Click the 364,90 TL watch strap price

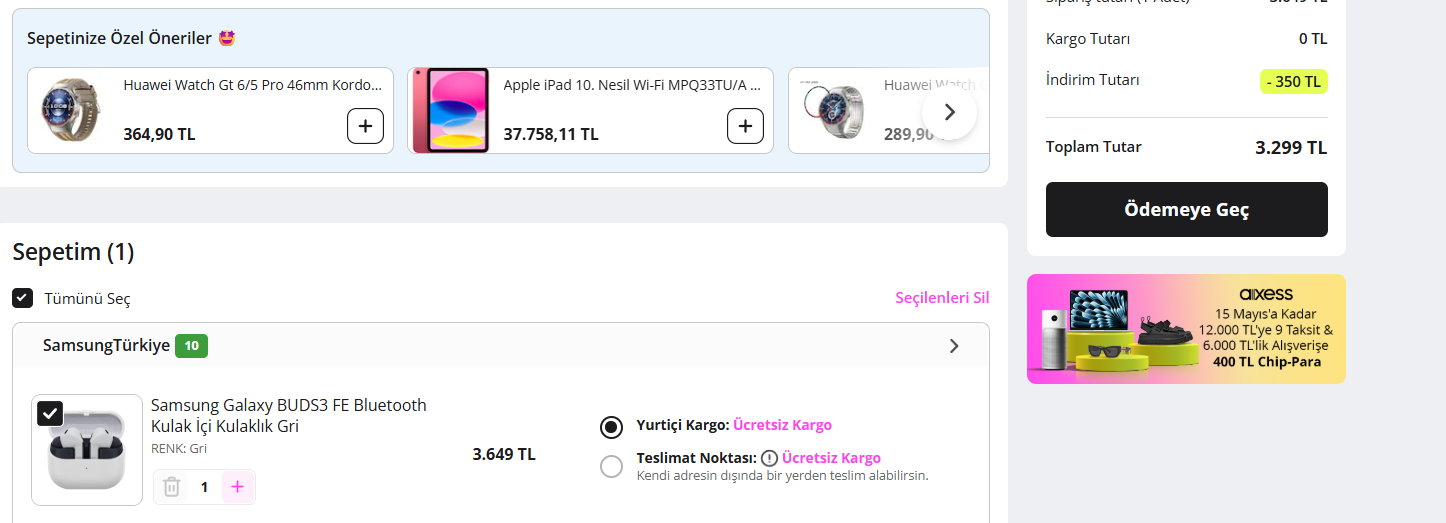[x=159, y=134]
